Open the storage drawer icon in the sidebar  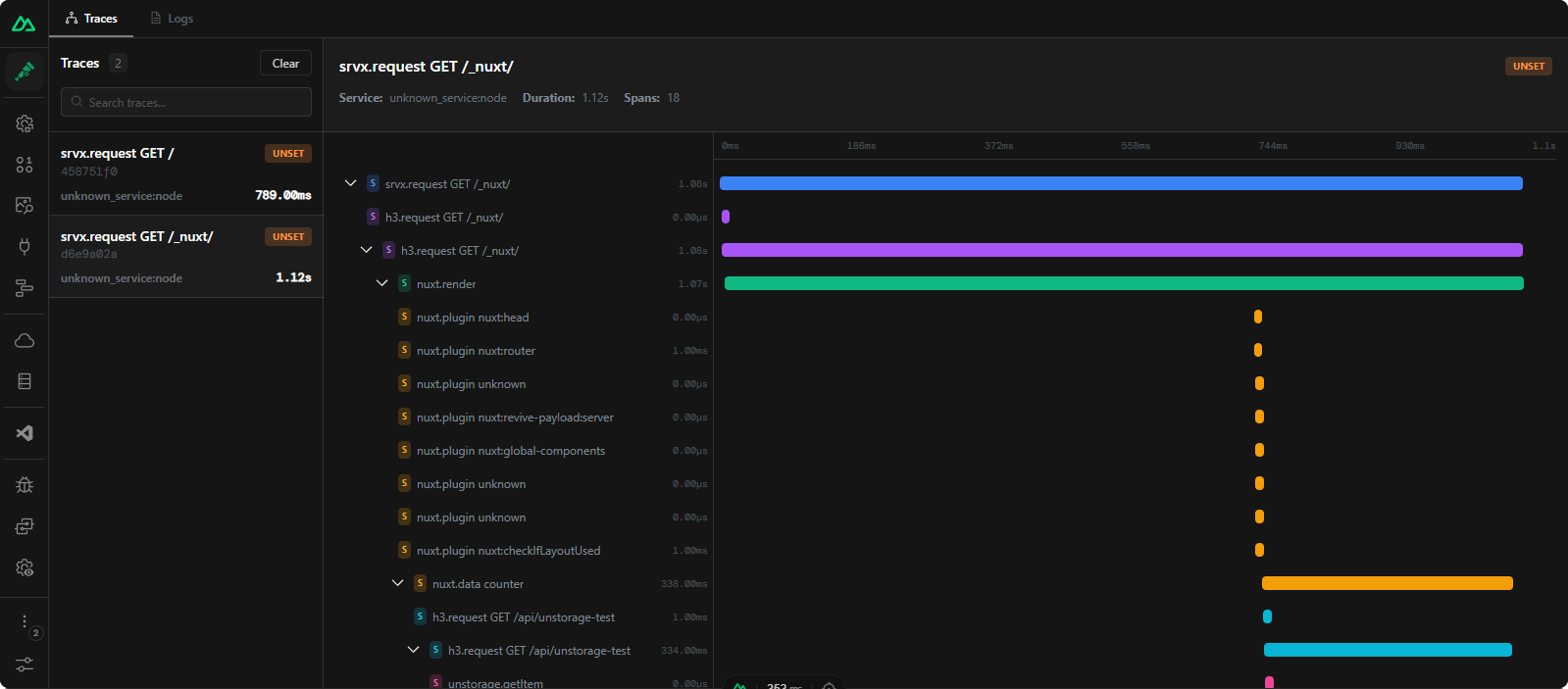pyautogui.click(x=25, y=381)
